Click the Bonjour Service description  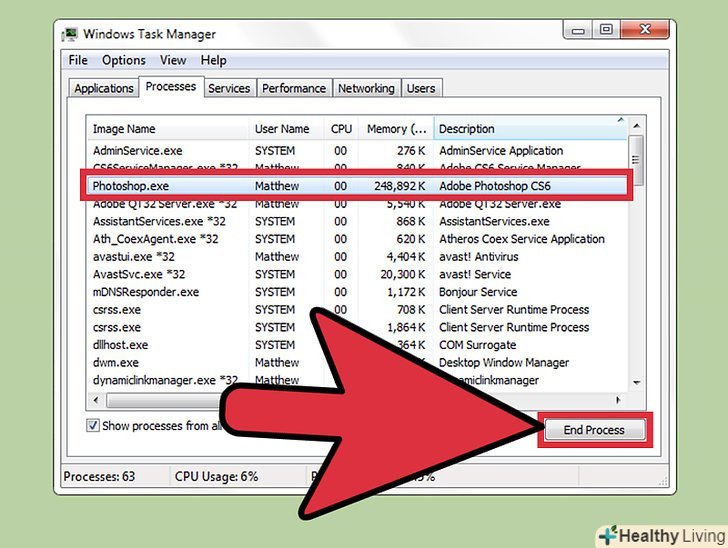pyautogui.click(x=478, y=292)
